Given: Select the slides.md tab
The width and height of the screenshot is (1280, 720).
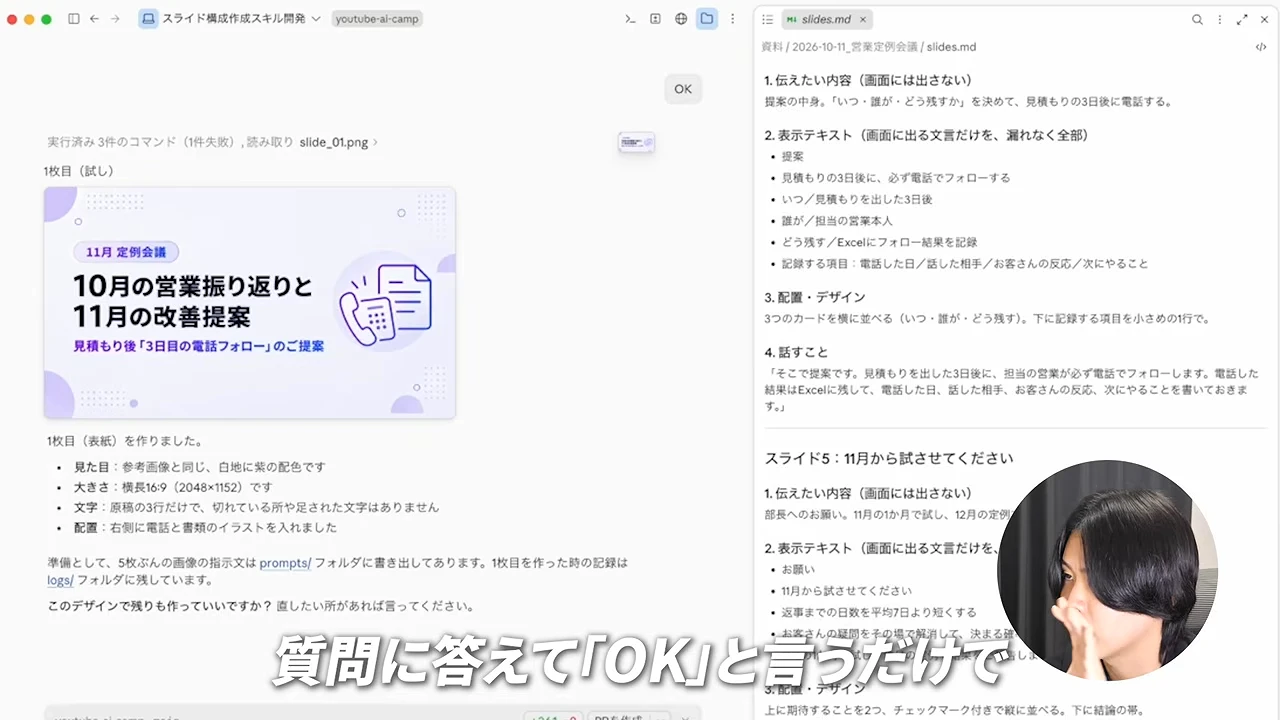Looking at the screenshot, I should [827, 19].
